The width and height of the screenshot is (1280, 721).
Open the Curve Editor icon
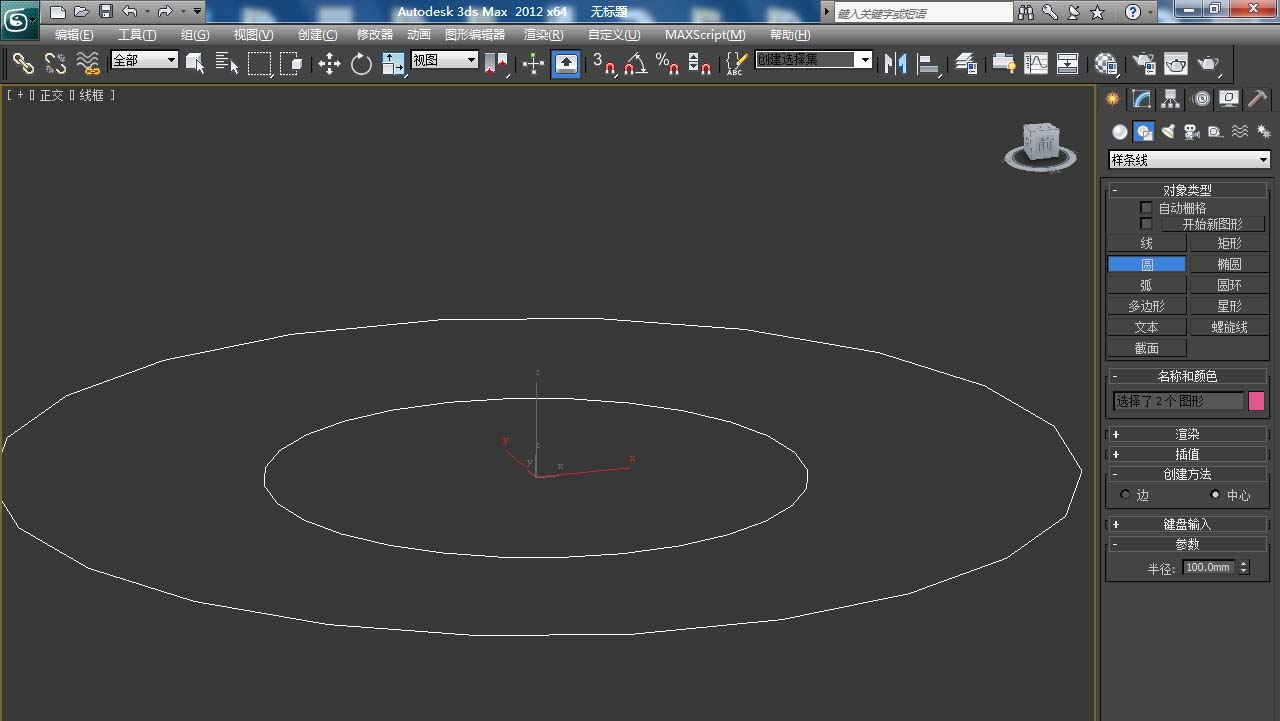(1036, 64)
